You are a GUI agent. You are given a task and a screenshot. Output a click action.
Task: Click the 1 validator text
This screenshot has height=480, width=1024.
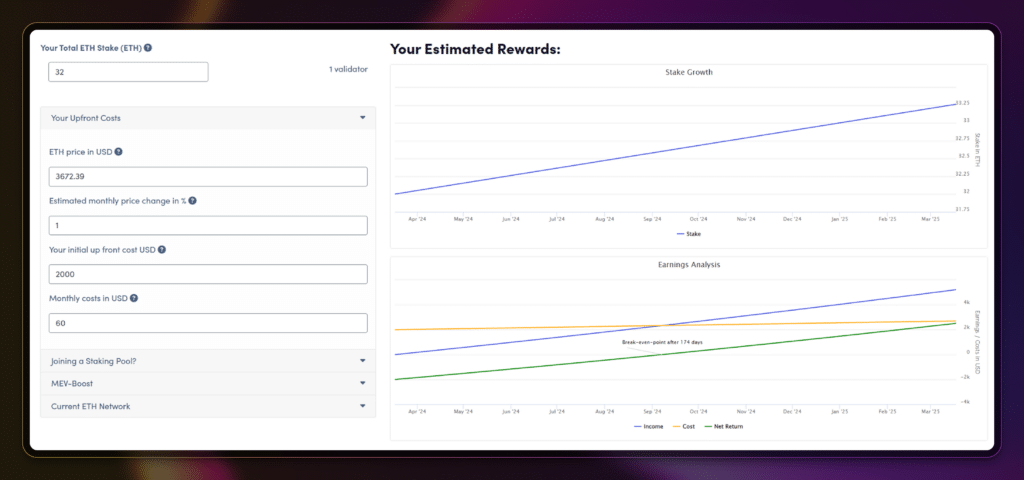[348, 69]
